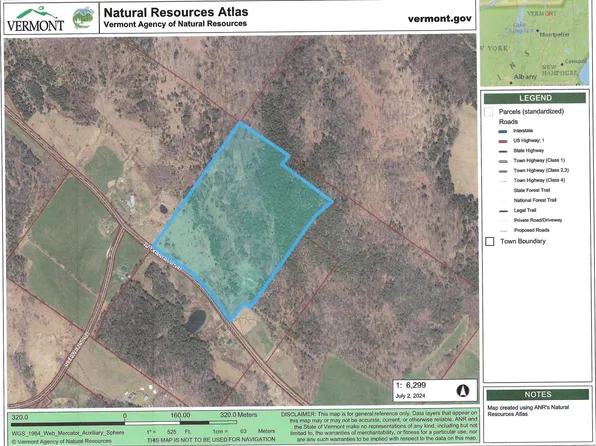Select the Vermont Agency of Natural Resources subtitle
The width and height of the screenshot is (596, 446).
point(175,24)
